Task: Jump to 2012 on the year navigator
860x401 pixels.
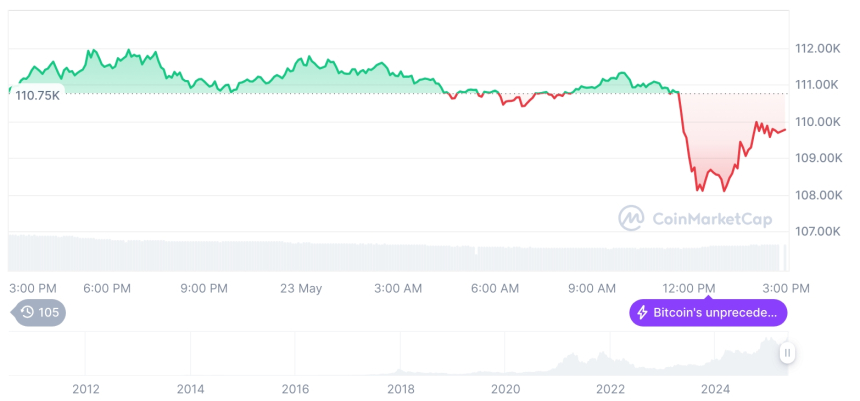Action: click(x=86, y=389)
